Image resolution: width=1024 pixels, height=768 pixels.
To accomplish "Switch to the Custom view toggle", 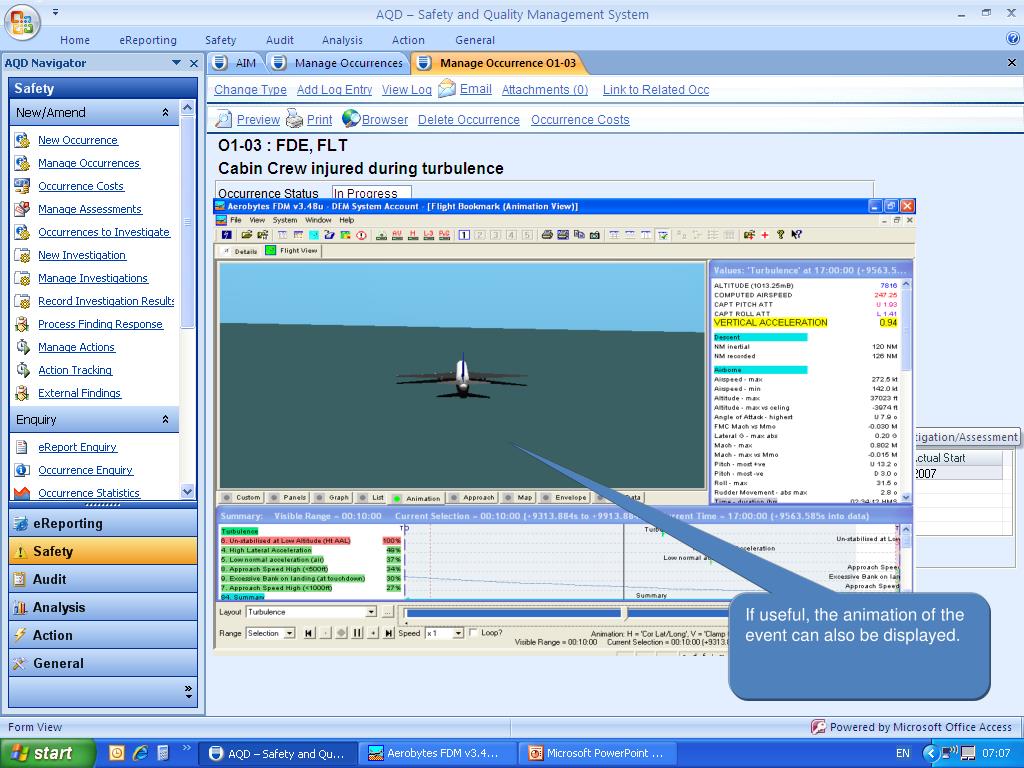I will (x=242, y=498).
